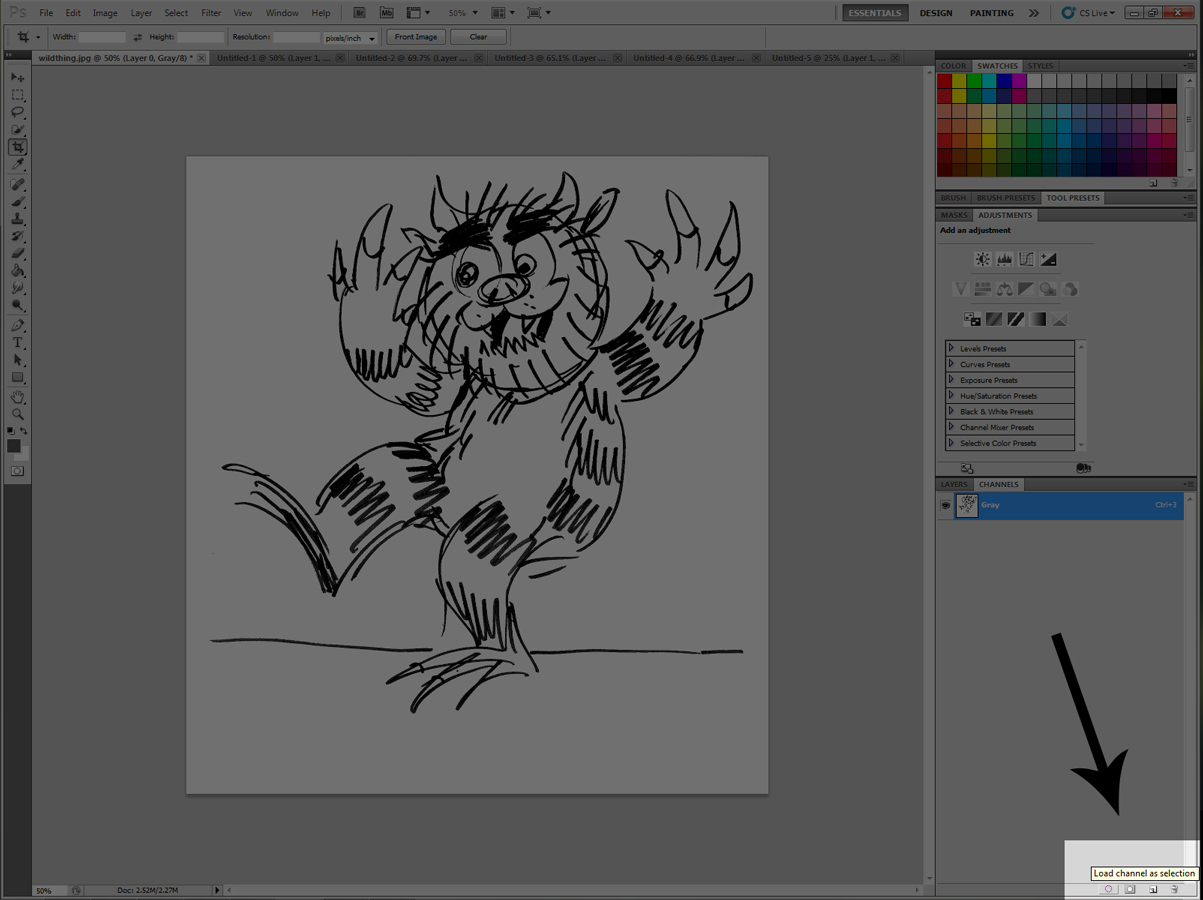Toggle Quick Mask mode

click(x=17, y=471)
